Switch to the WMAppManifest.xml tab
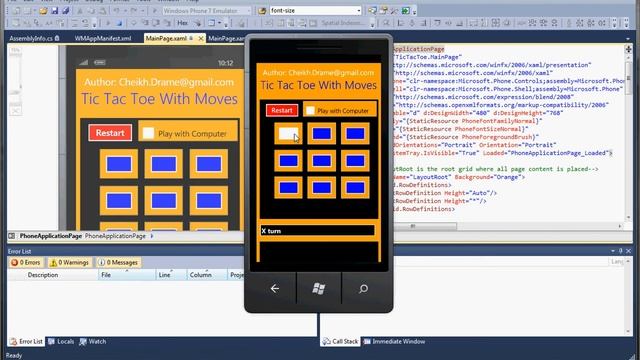 click(103, 38)
